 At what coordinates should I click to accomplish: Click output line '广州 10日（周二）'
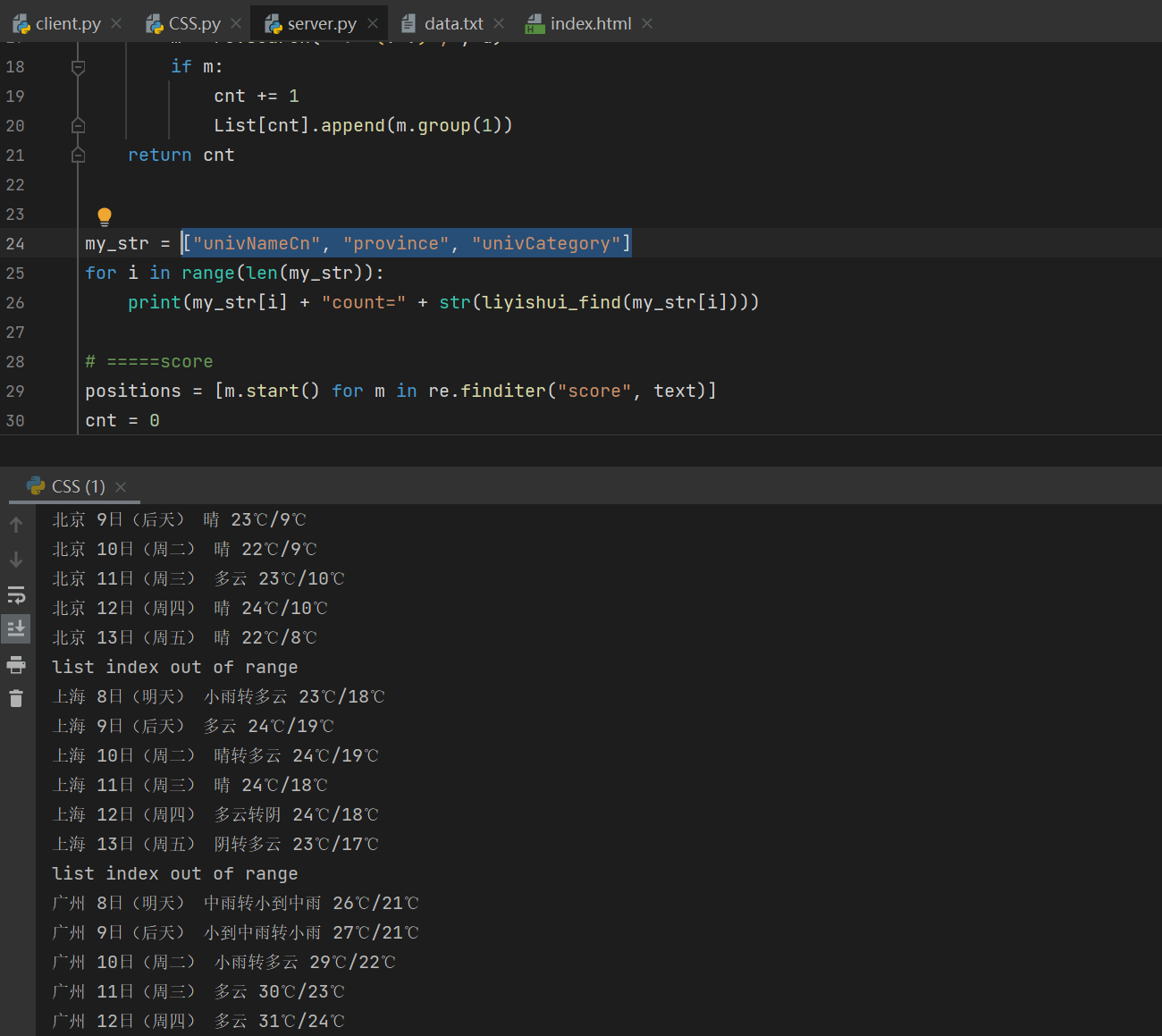click(x=223, y=963)
